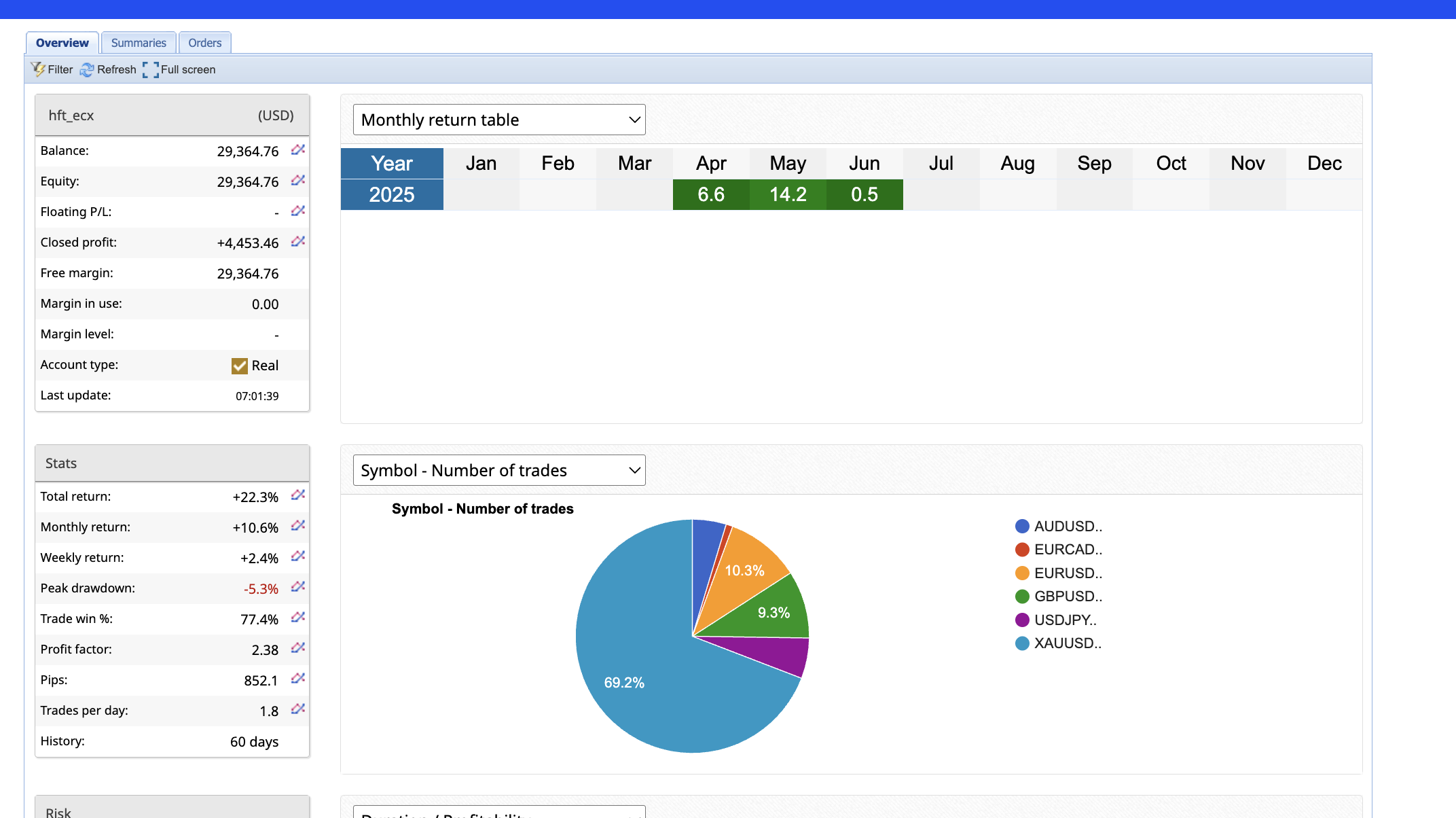Open chart icon for Closed profit
The height and width of the screenshot is (818, 1456).
click(297, 242)
